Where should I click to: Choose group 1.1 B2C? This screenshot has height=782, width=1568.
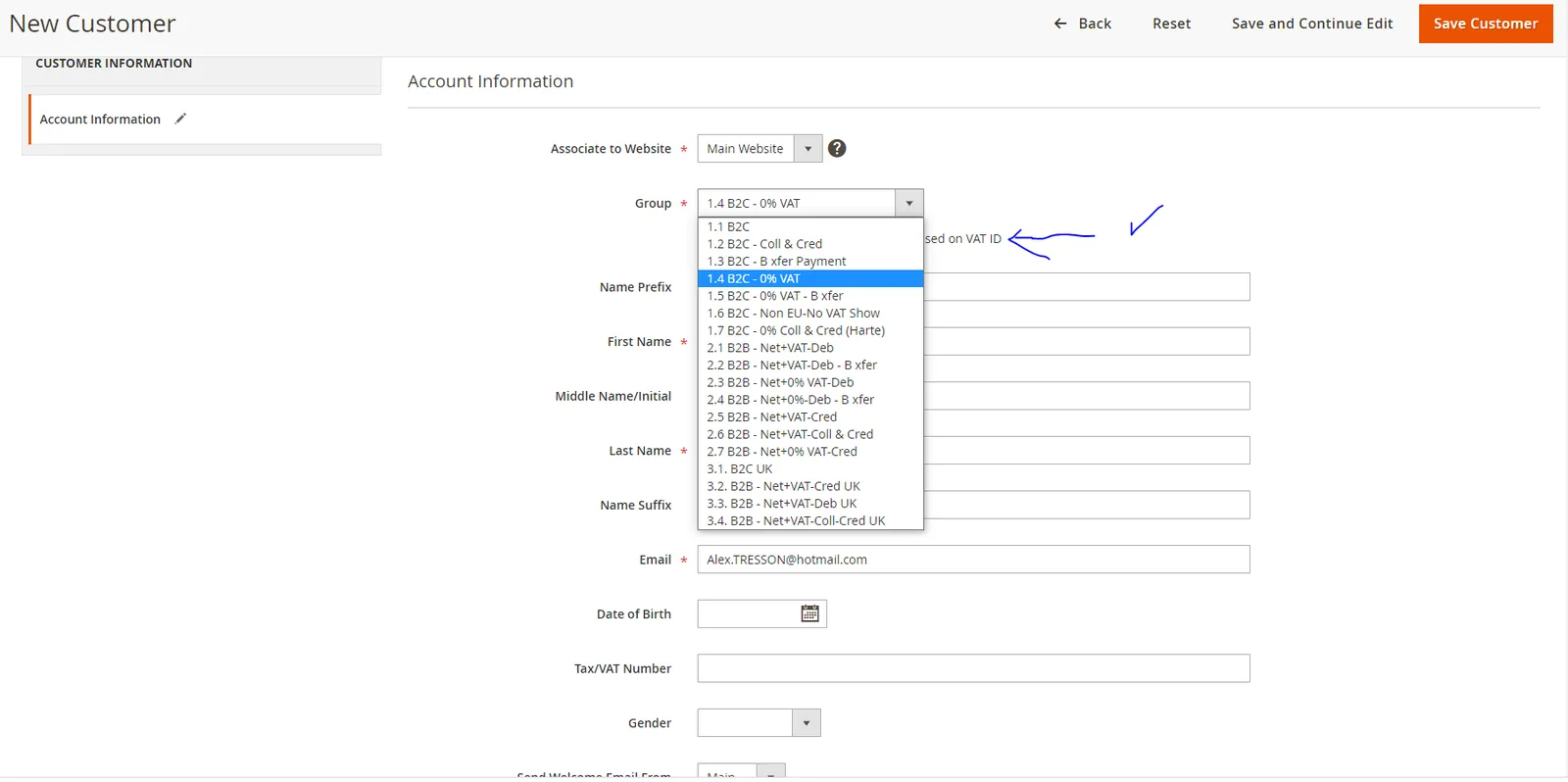(810, 226)
